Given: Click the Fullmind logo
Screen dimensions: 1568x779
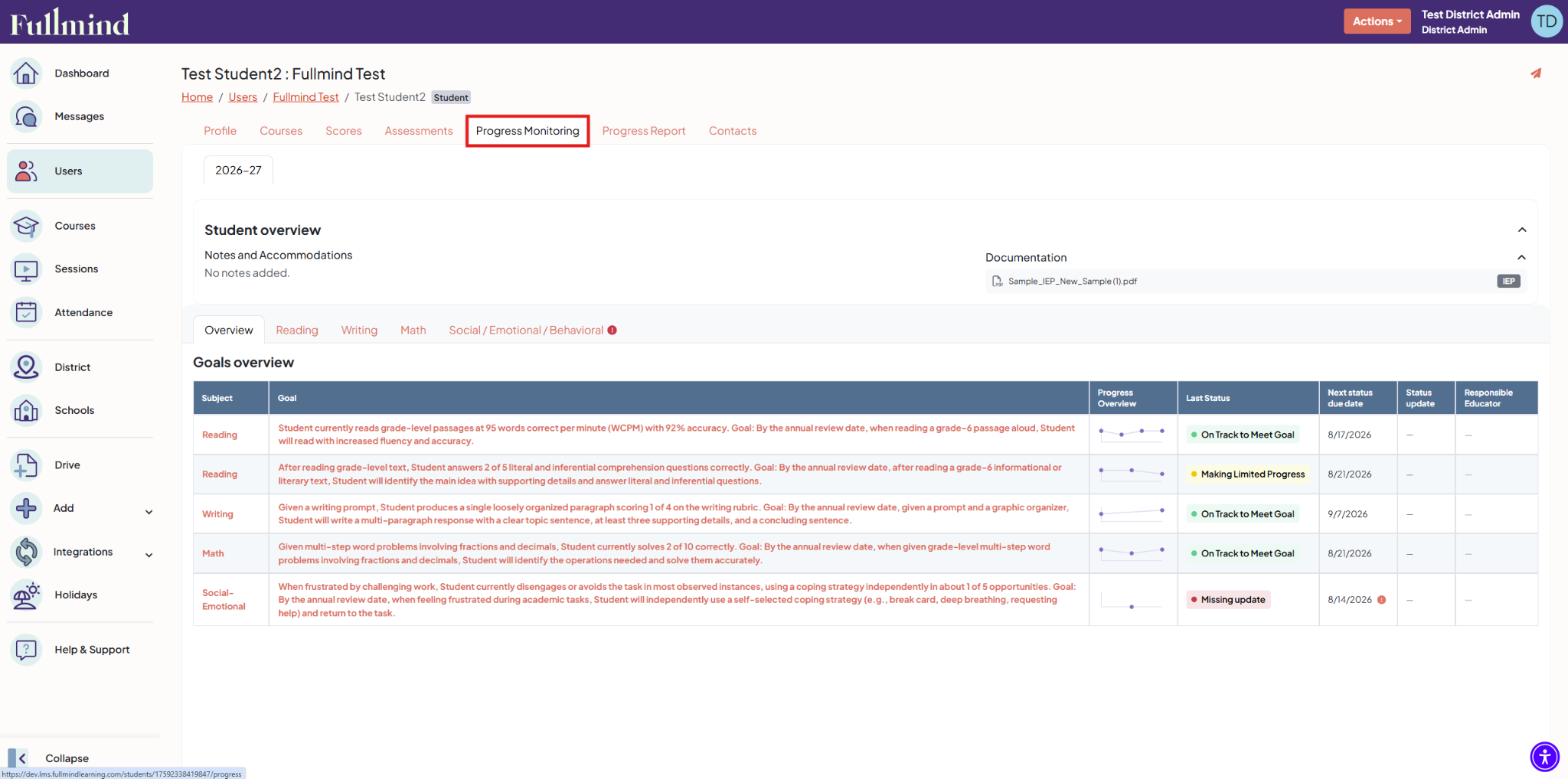Looking at the screenshot, I should 70,23.
